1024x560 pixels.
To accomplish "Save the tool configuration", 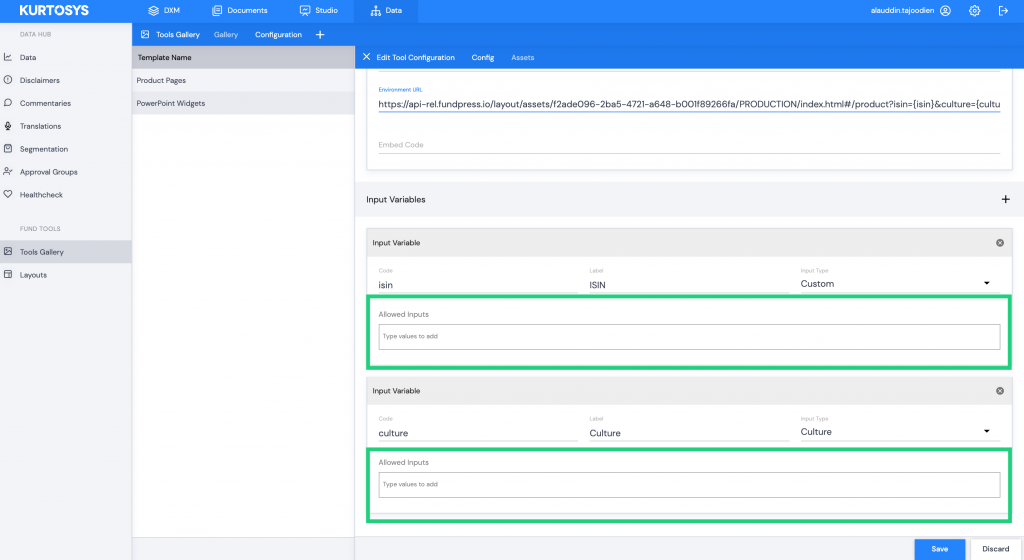I will point(939,549).
